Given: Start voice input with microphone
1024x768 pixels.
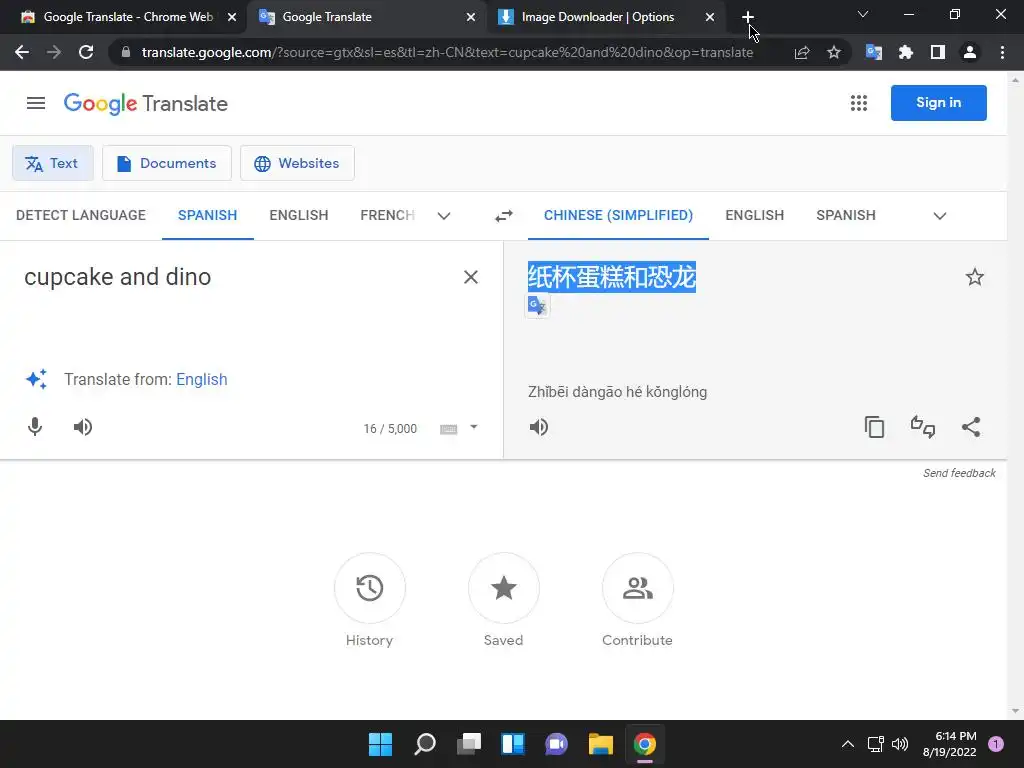Looking at the screenshot, I should pos(35,427).
